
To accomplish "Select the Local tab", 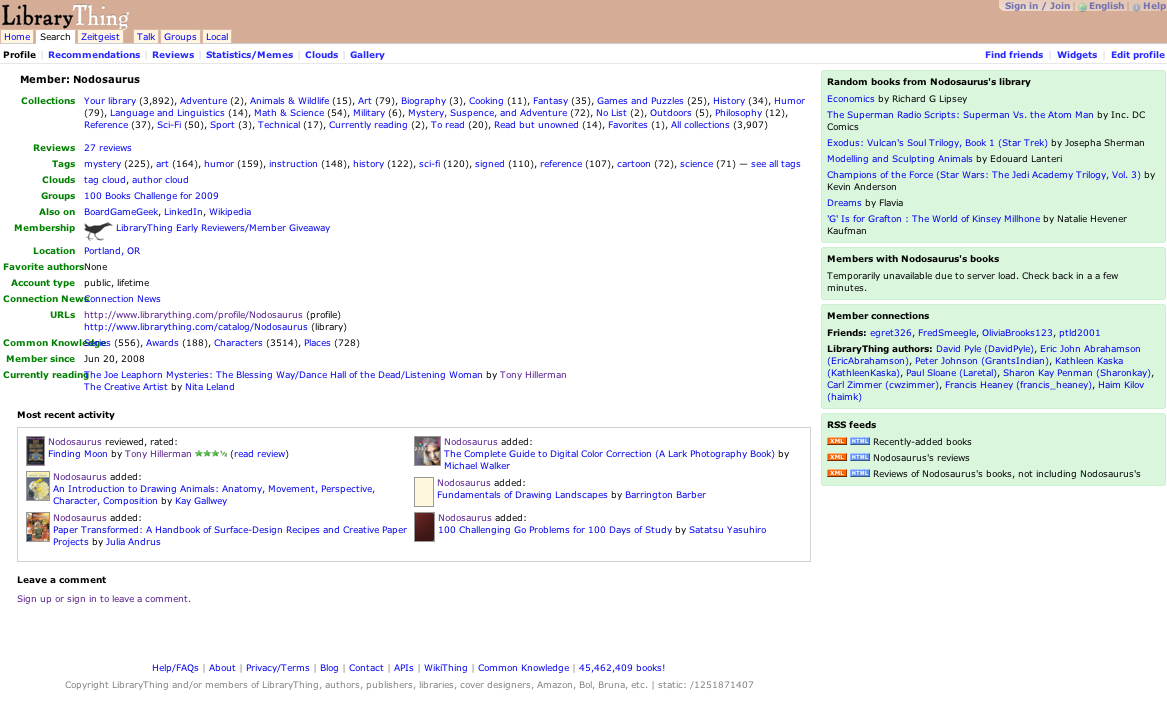I will 217,36.
